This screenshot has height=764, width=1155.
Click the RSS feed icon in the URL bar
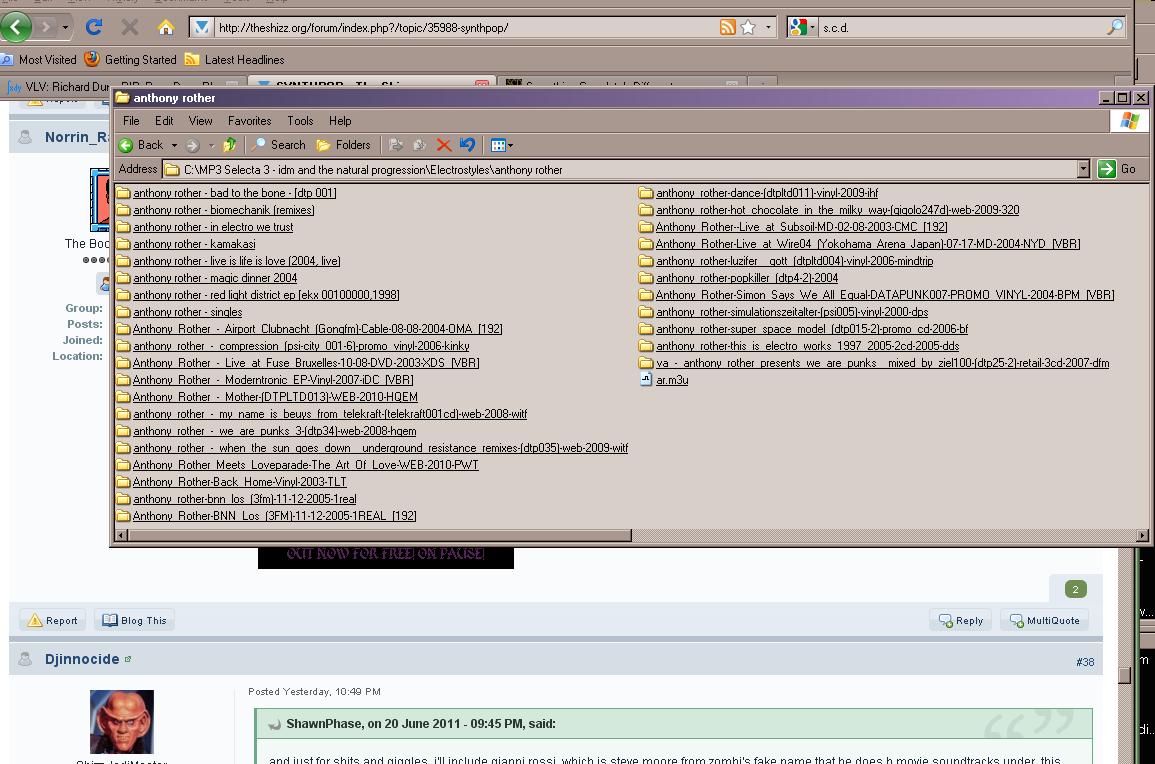click(x=728, y=27)
